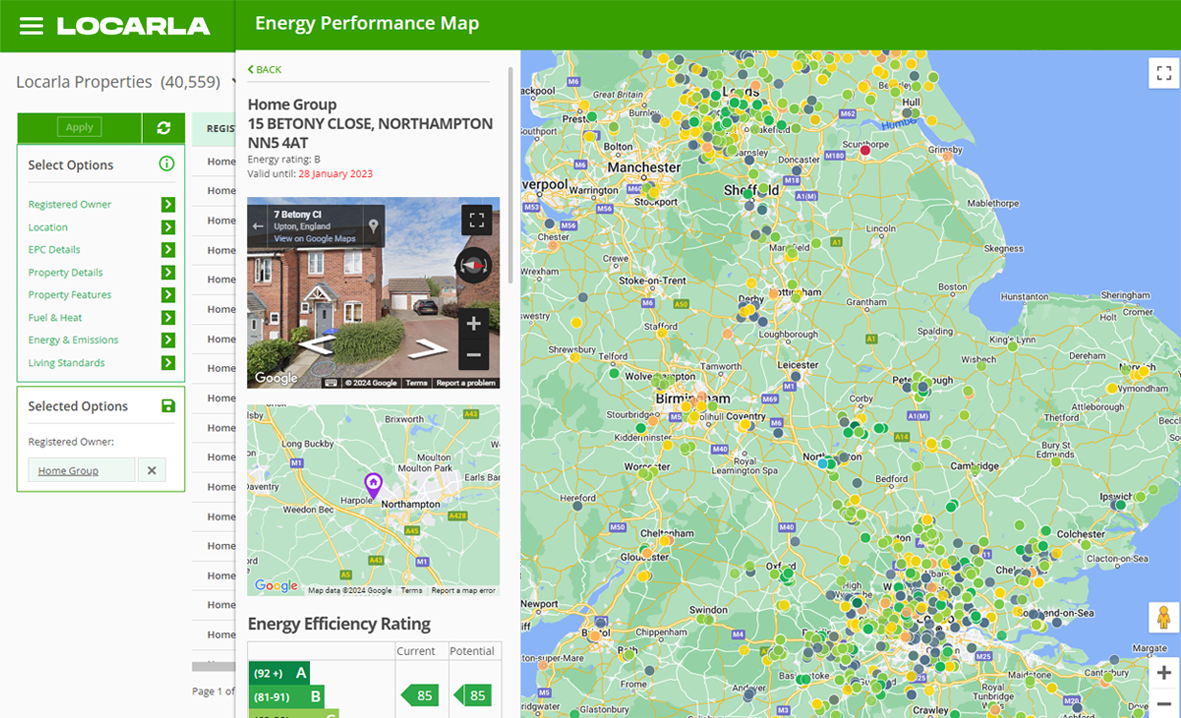Click the Street View pegman icon

click(1164, 617)
